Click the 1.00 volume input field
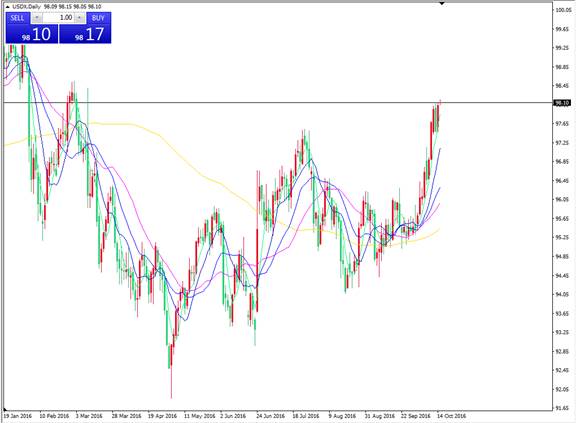 pyautogui.click(x=58, y=18)
